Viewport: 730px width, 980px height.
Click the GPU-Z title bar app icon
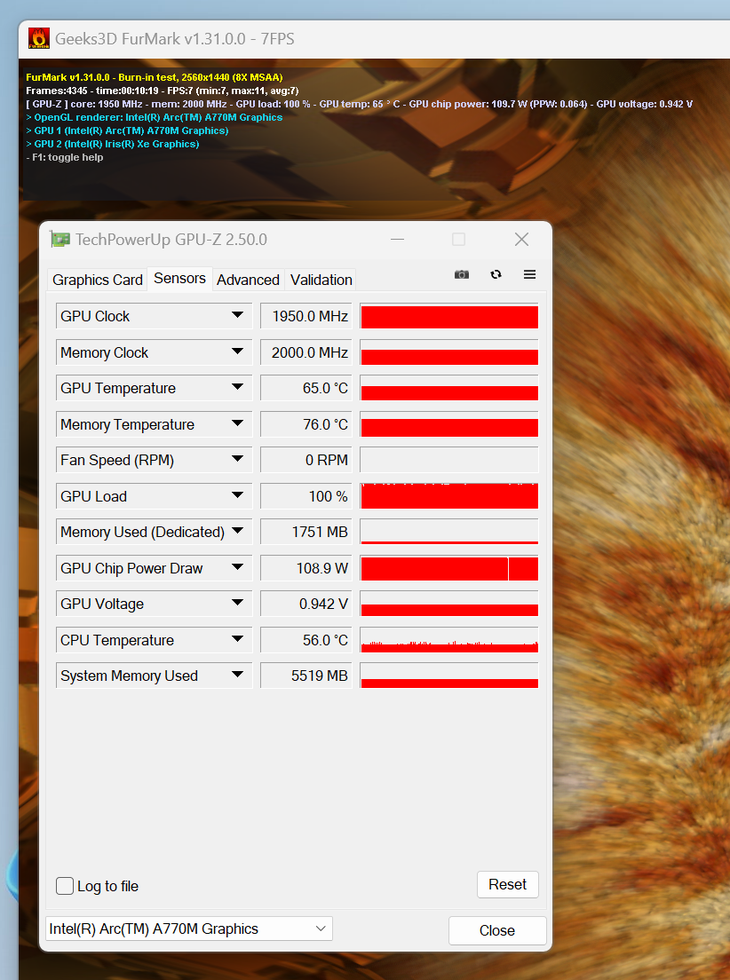[60, 239]
